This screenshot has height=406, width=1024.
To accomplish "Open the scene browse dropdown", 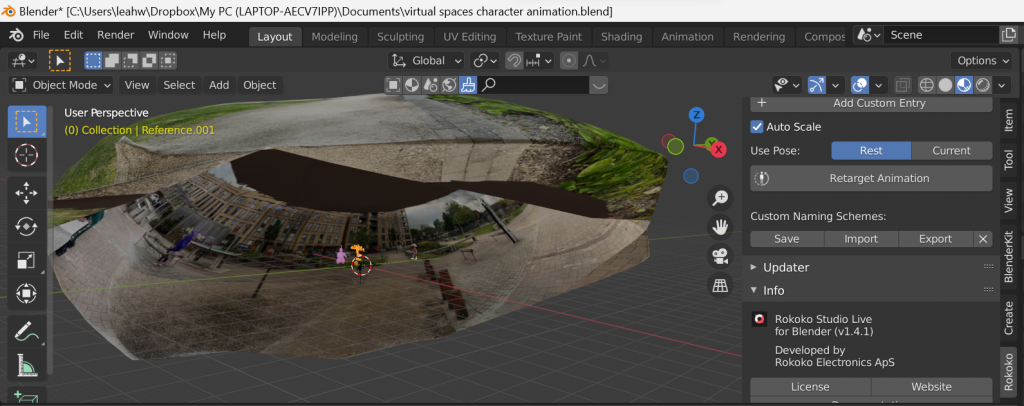I will pos(868,35).
